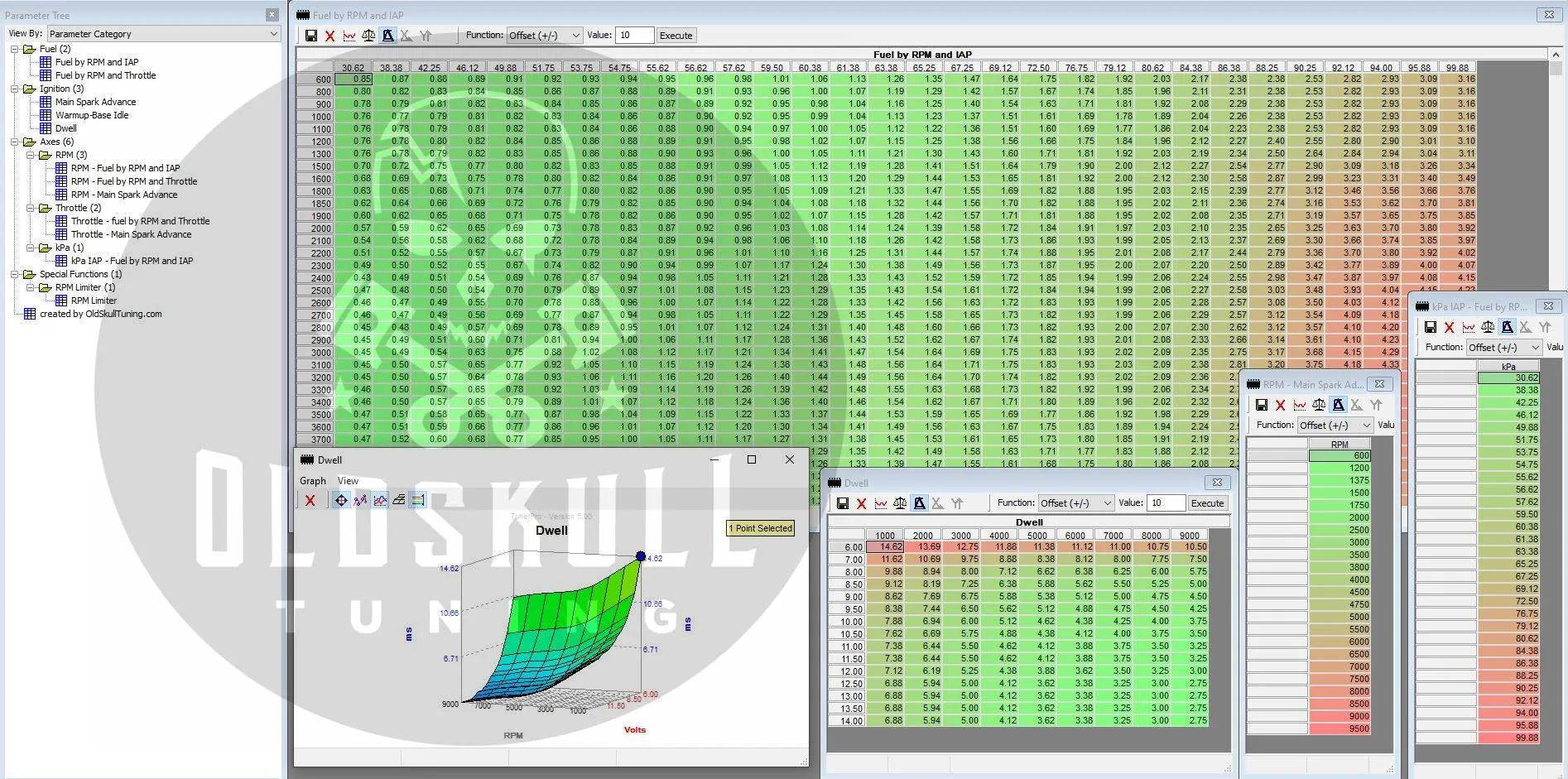
Task: Click the stacked planes icon in Dwell graph toolbar
Action: click(x=399, y=500)
